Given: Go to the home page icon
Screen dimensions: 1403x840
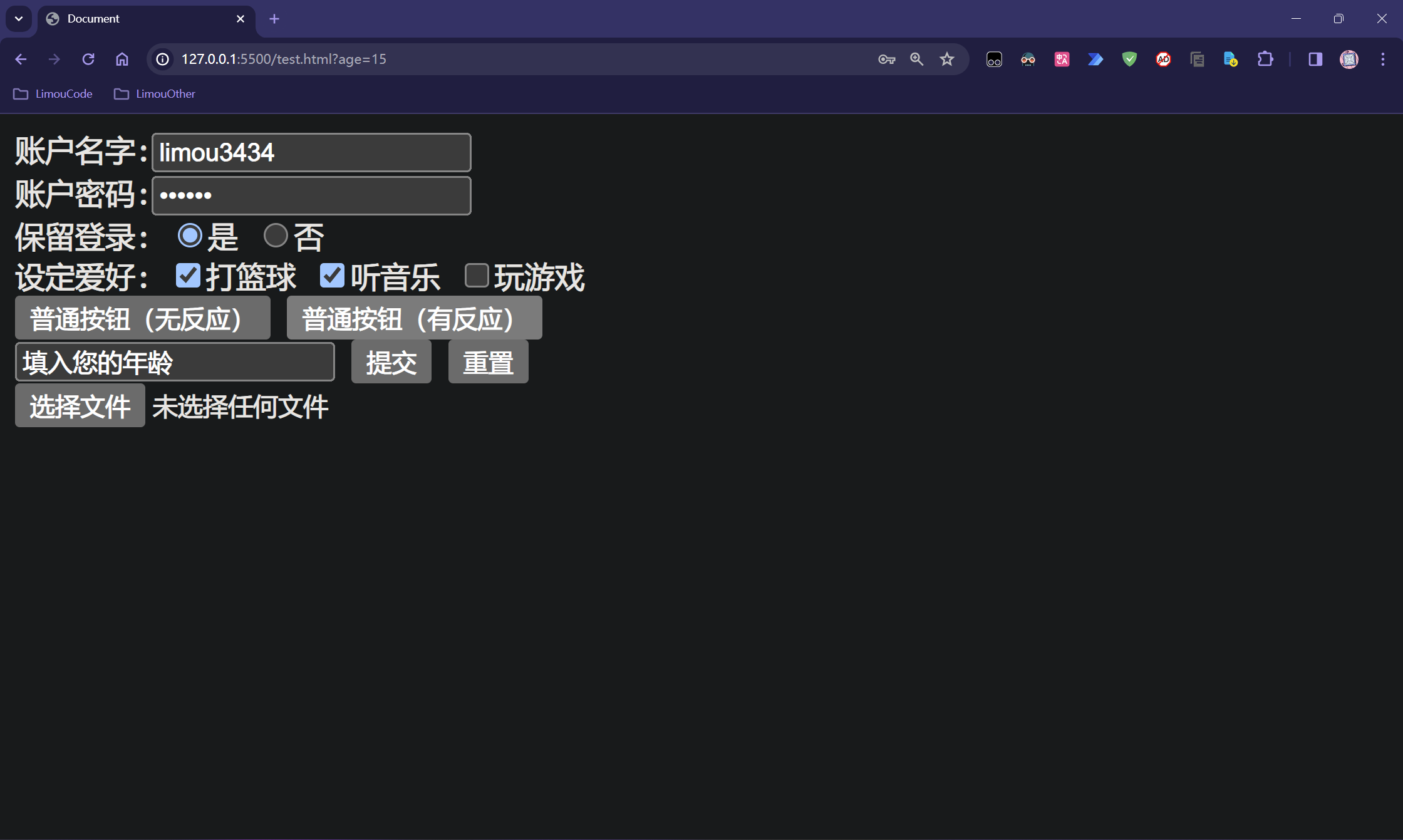Looking at the screenshot, I should tap(122, 60).
